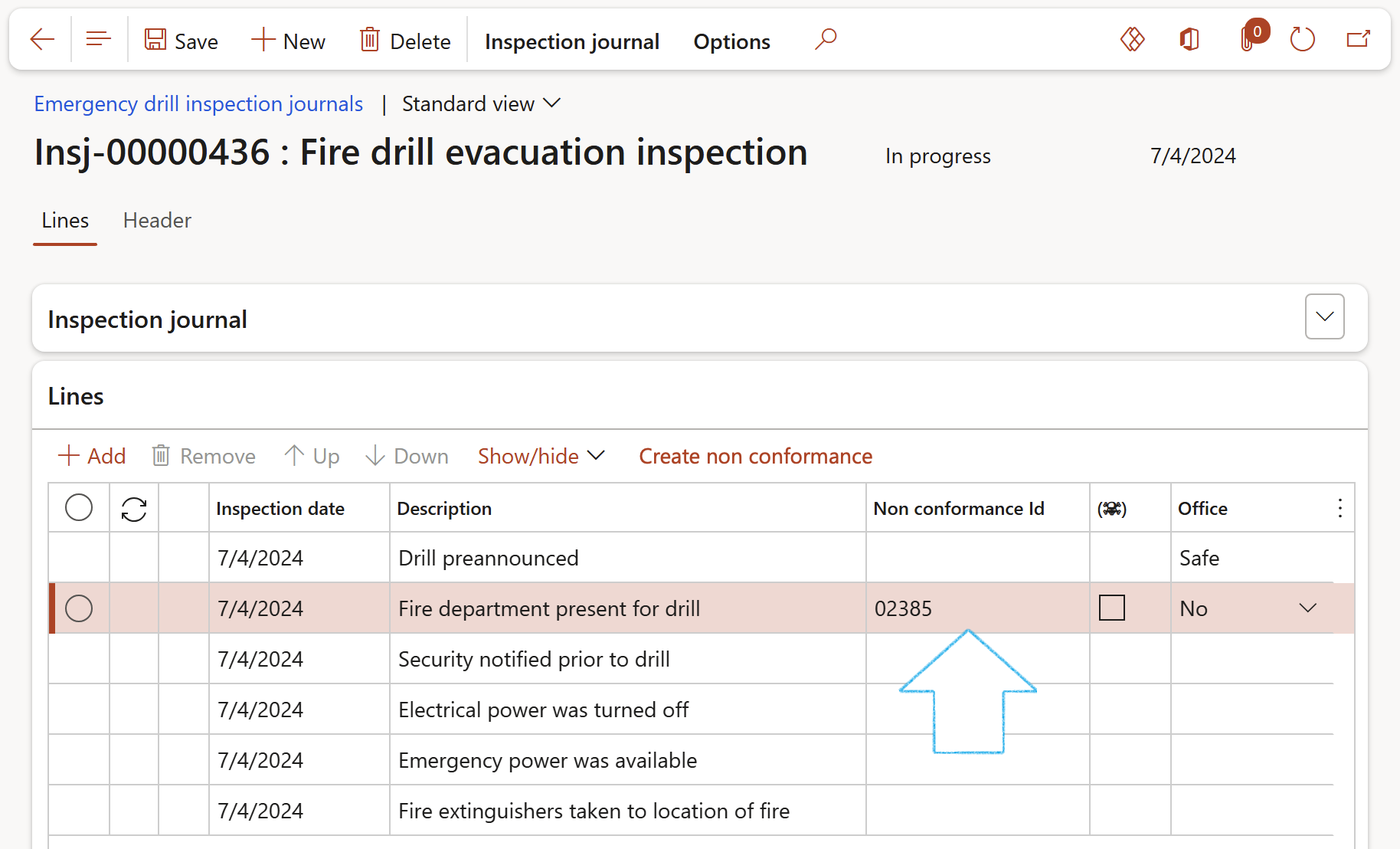Click Create non conformance button

[x=755, y=456]
